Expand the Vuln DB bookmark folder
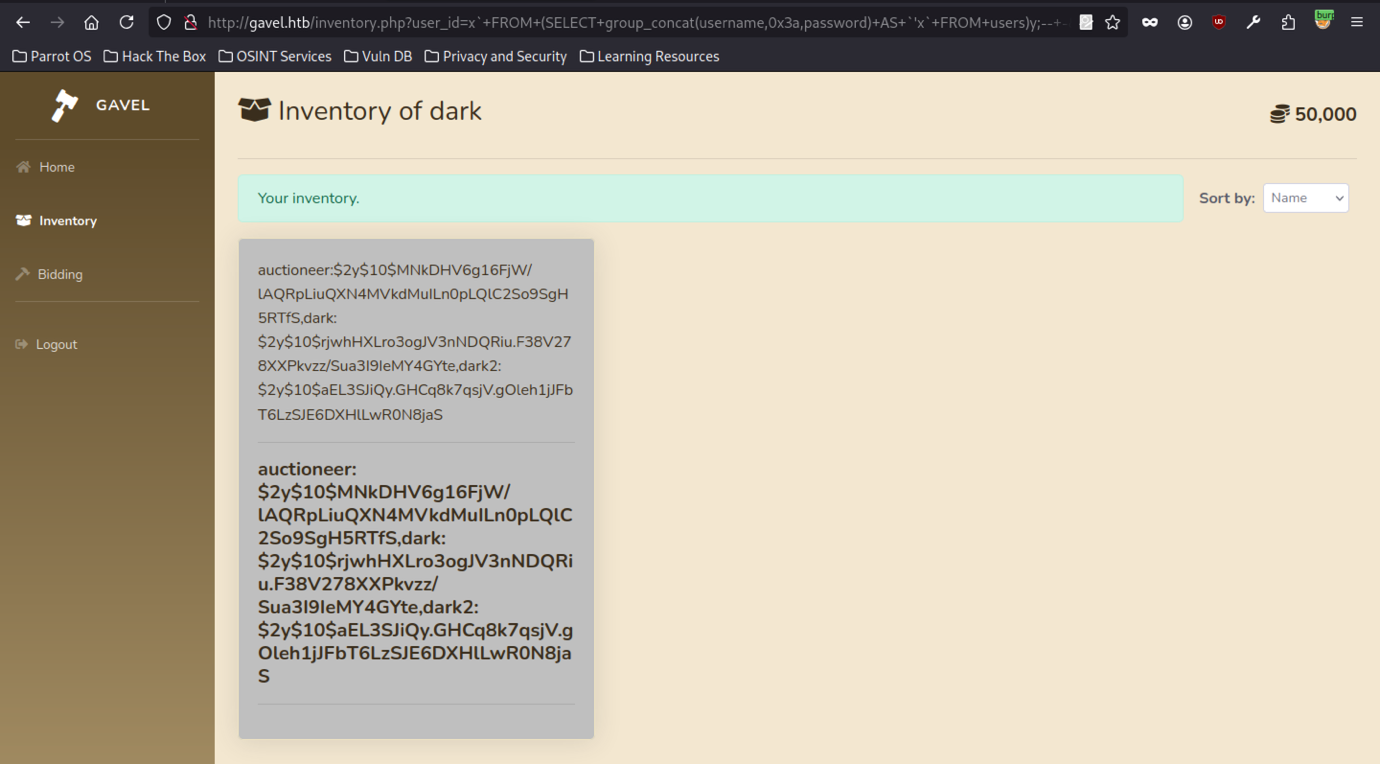 pyautogui.click(x=378, y=56)
